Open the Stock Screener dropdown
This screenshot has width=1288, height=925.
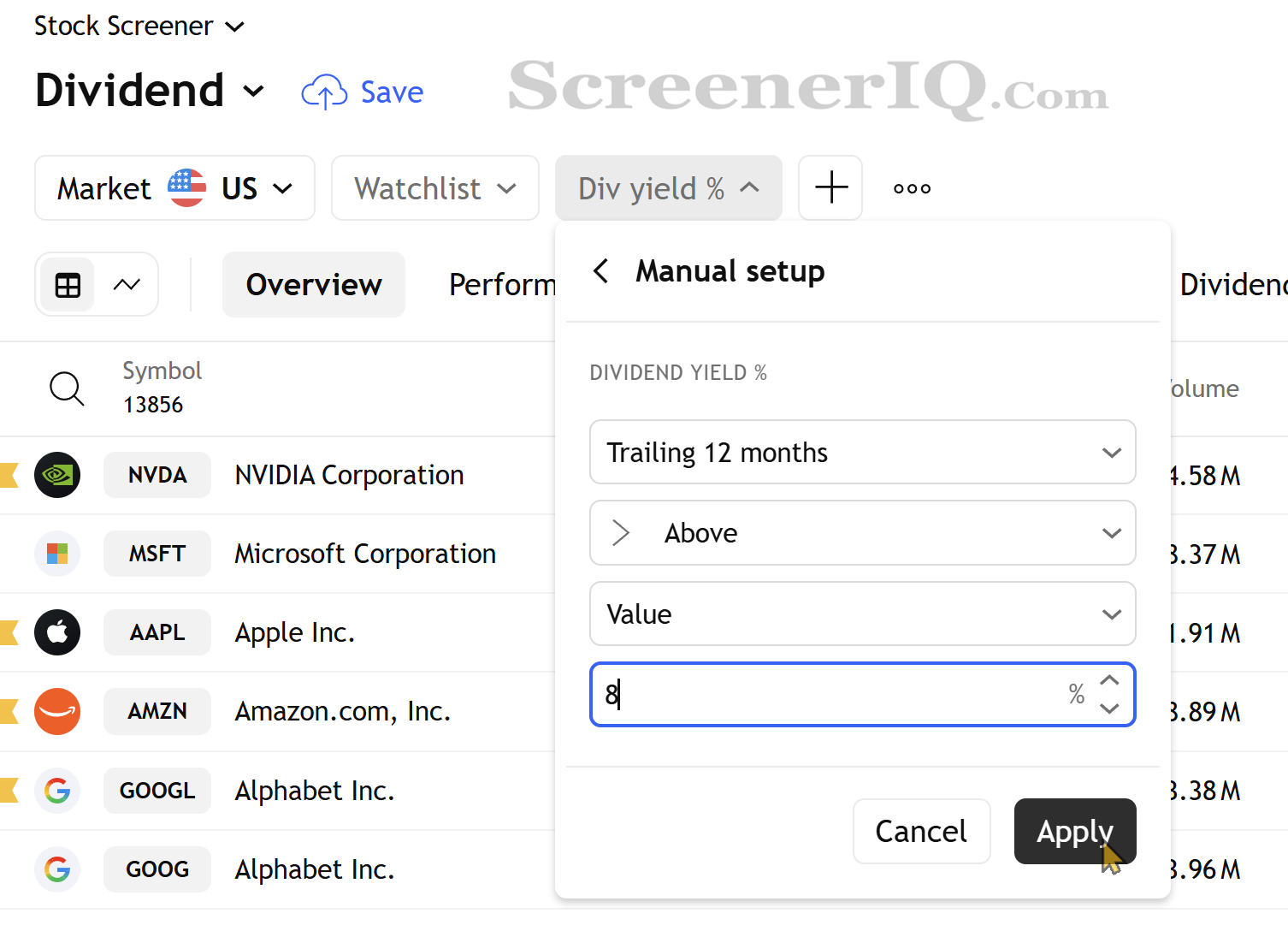pos(139,27)
